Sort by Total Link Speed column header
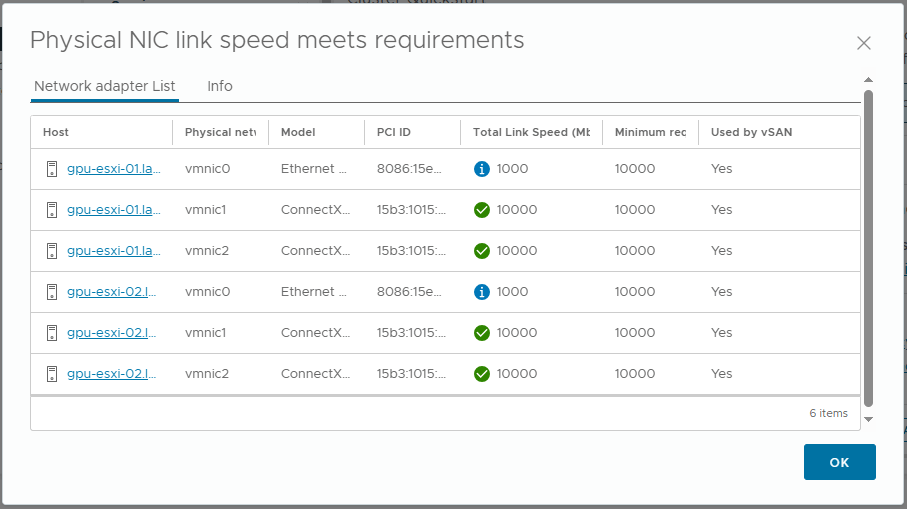 [x=530, y=132]
